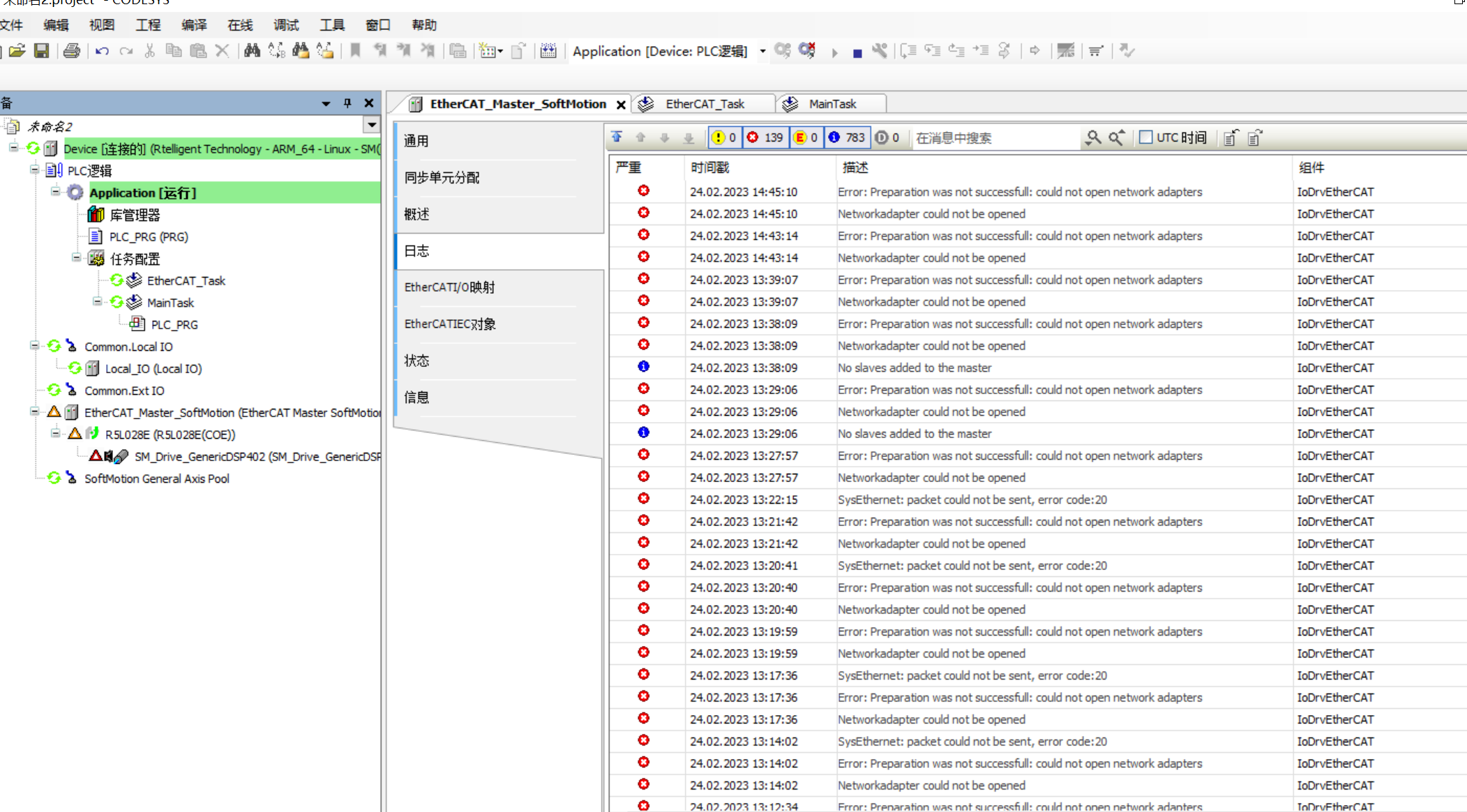Click the Undo arrow icon
The width and height of the screenshot is (1467, 812).
click(x=102, y=51)
